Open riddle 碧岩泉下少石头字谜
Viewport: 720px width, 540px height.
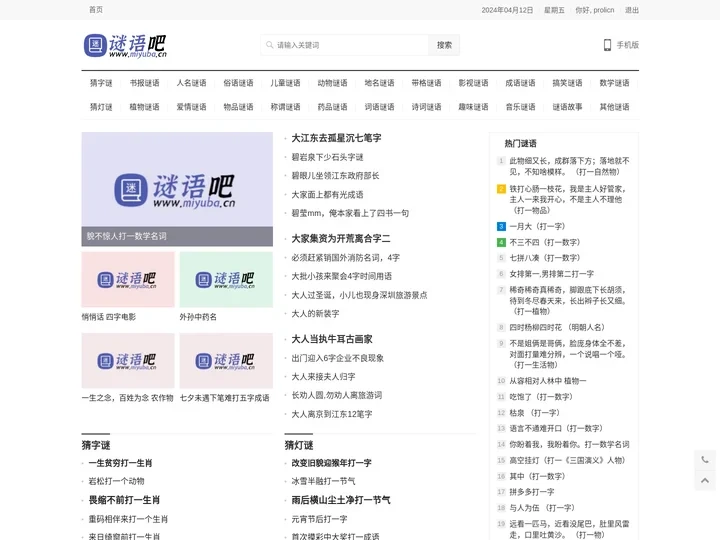(x=327, y=157)
